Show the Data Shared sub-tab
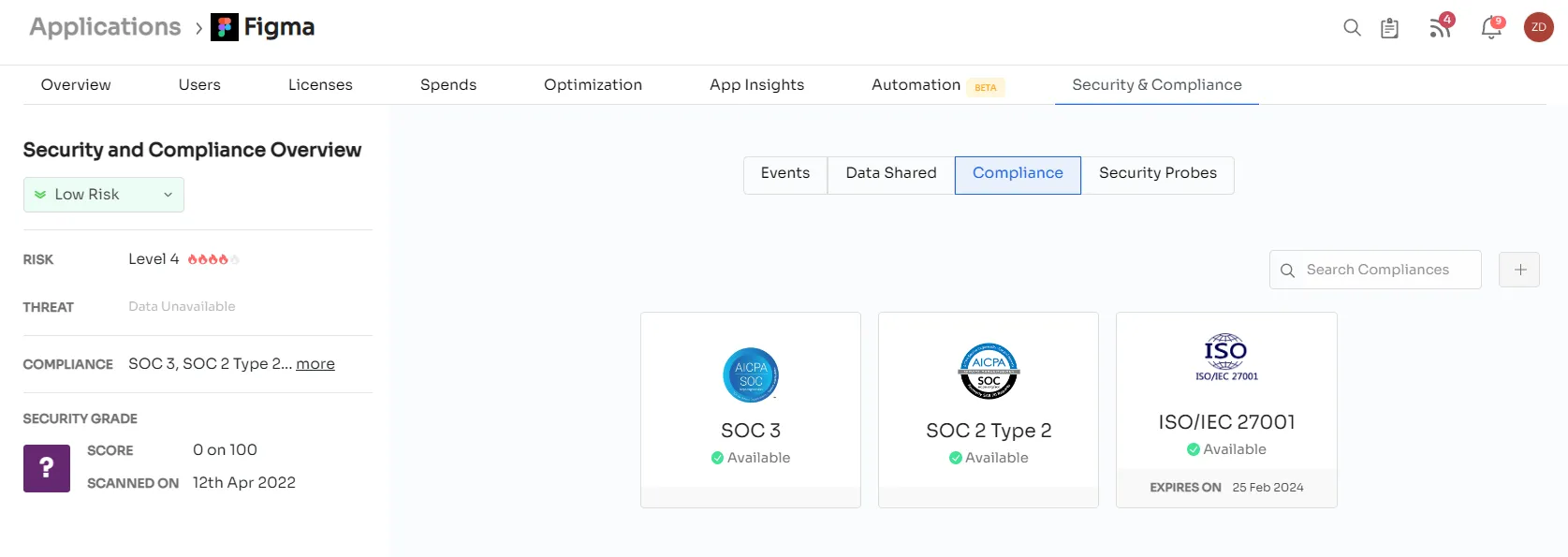This screenshot has width=1568, height=557. [891, 175]
